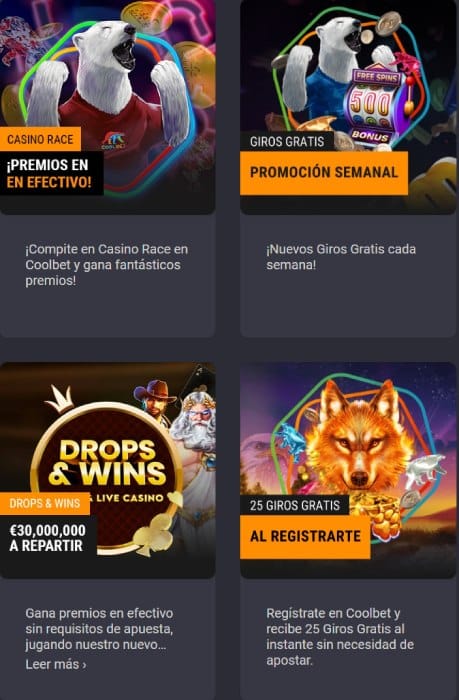Select the PROMOCIÓN SEMANAL orange button
The height and width of the screenshot is (700, 459).
click(x=324, y=173)
